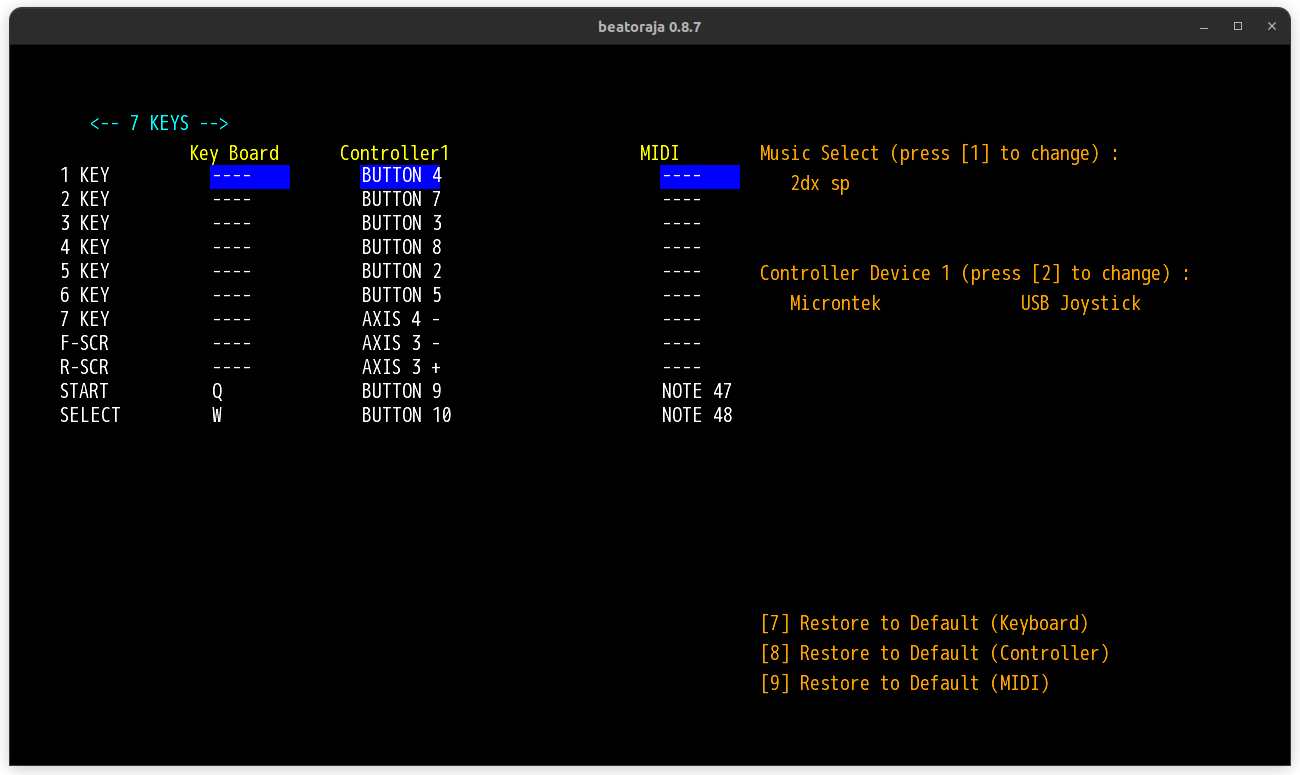Click the MIDI column header
The width and height of the screenshot is (1300, 775).
tap(659, 154)
